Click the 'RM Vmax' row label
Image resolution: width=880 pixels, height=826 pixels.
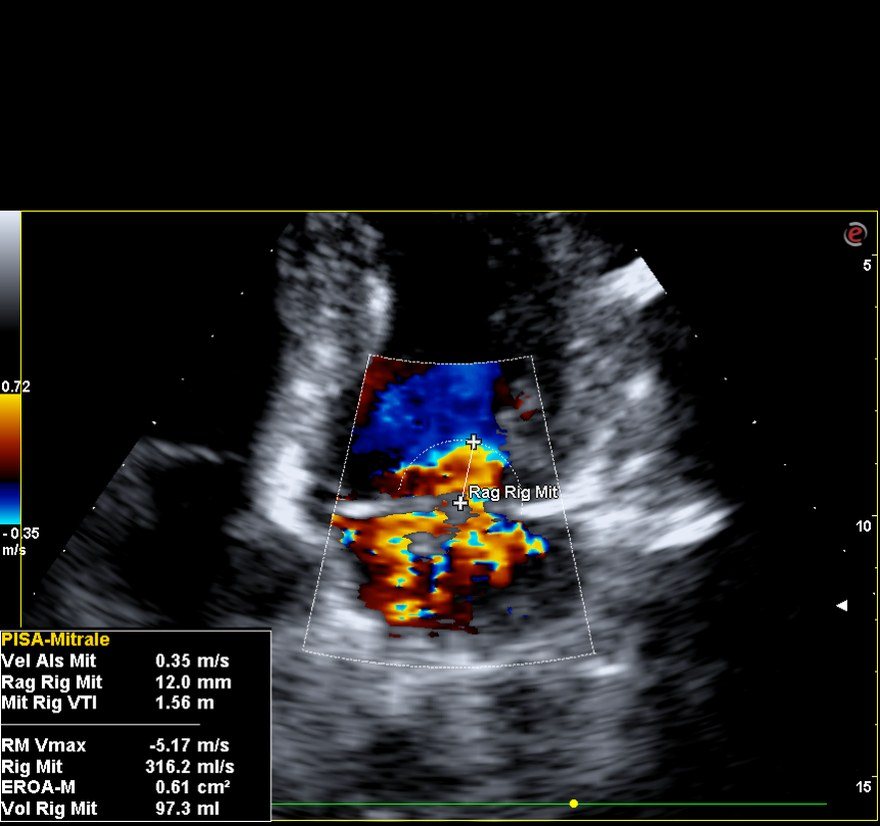coord(44,745)
